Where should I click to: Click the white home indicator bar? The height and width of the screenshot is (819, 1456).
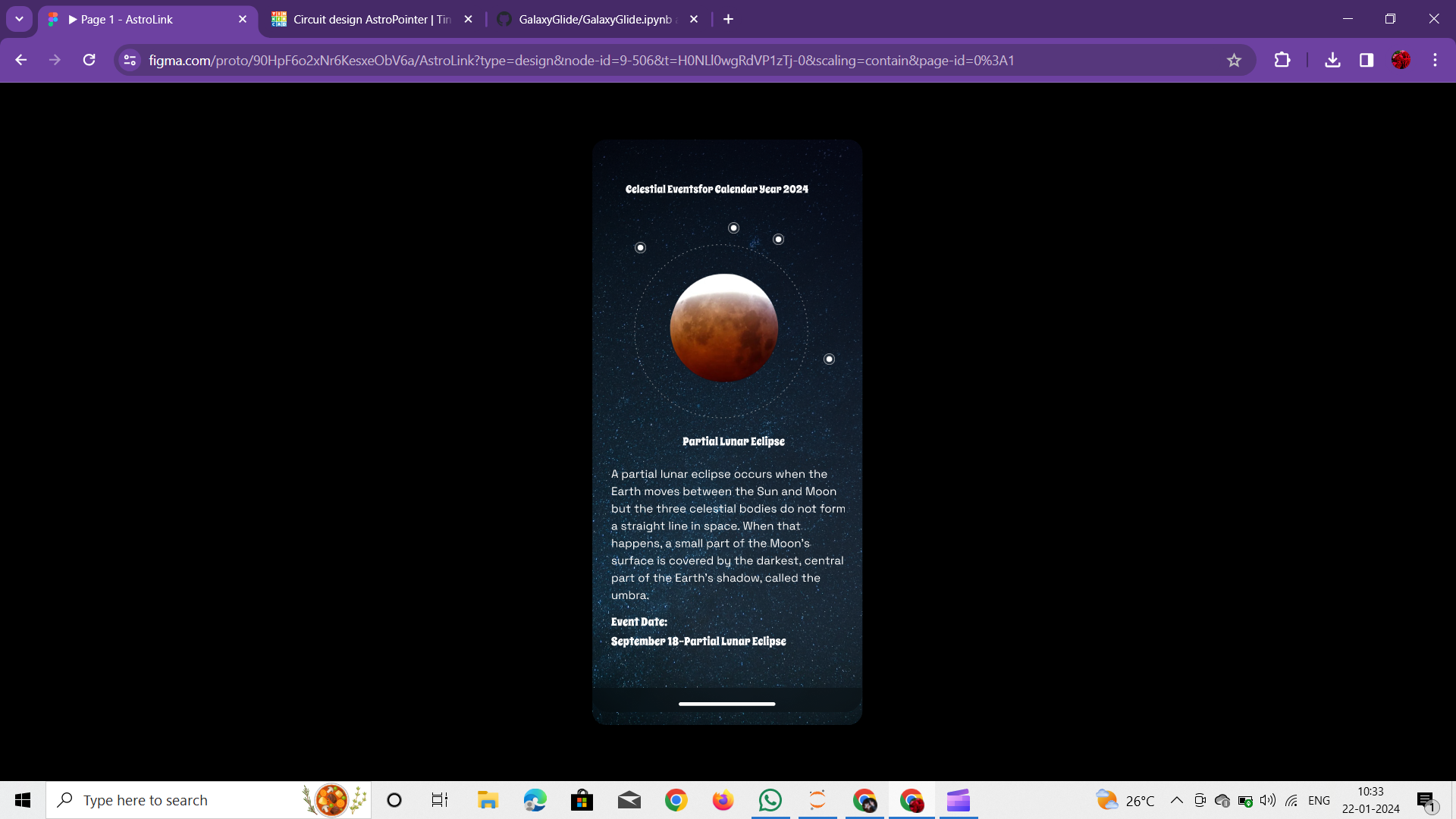(x=726, y=704)
